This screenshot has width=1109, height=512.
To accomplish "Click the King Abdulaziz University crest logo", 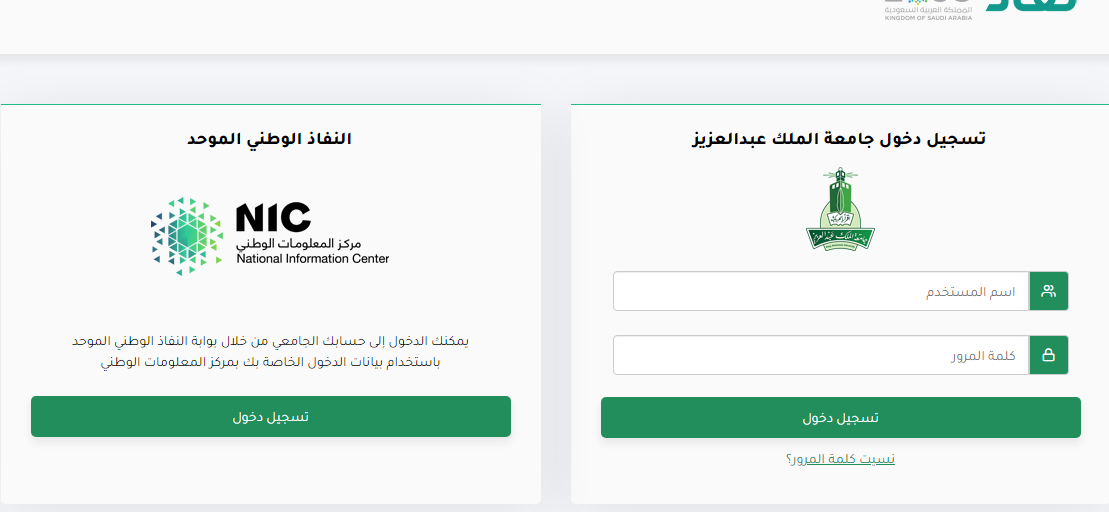I will point(840,209).
